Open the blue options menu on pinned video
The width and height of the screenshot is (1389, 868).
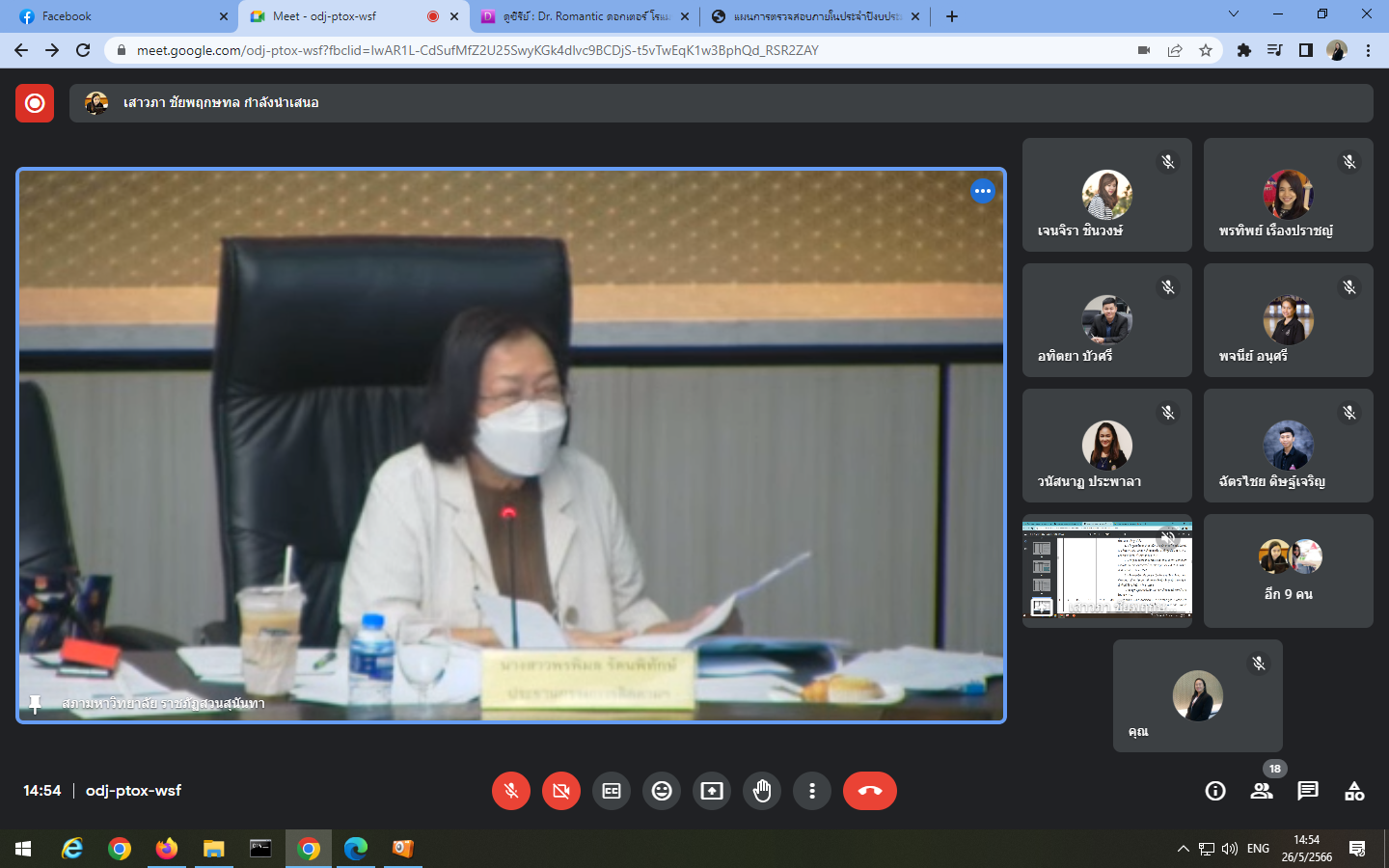(982, 191)
